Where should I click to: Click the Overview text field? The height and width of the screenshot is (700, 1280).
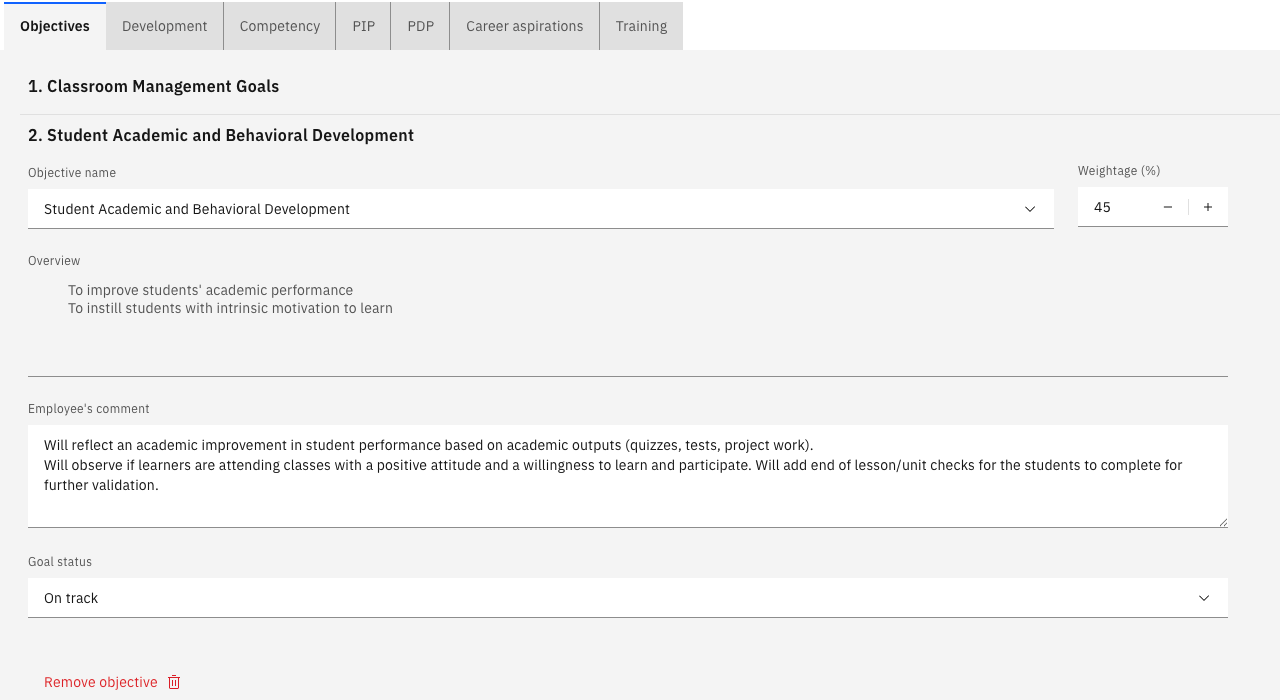(628, 325)
